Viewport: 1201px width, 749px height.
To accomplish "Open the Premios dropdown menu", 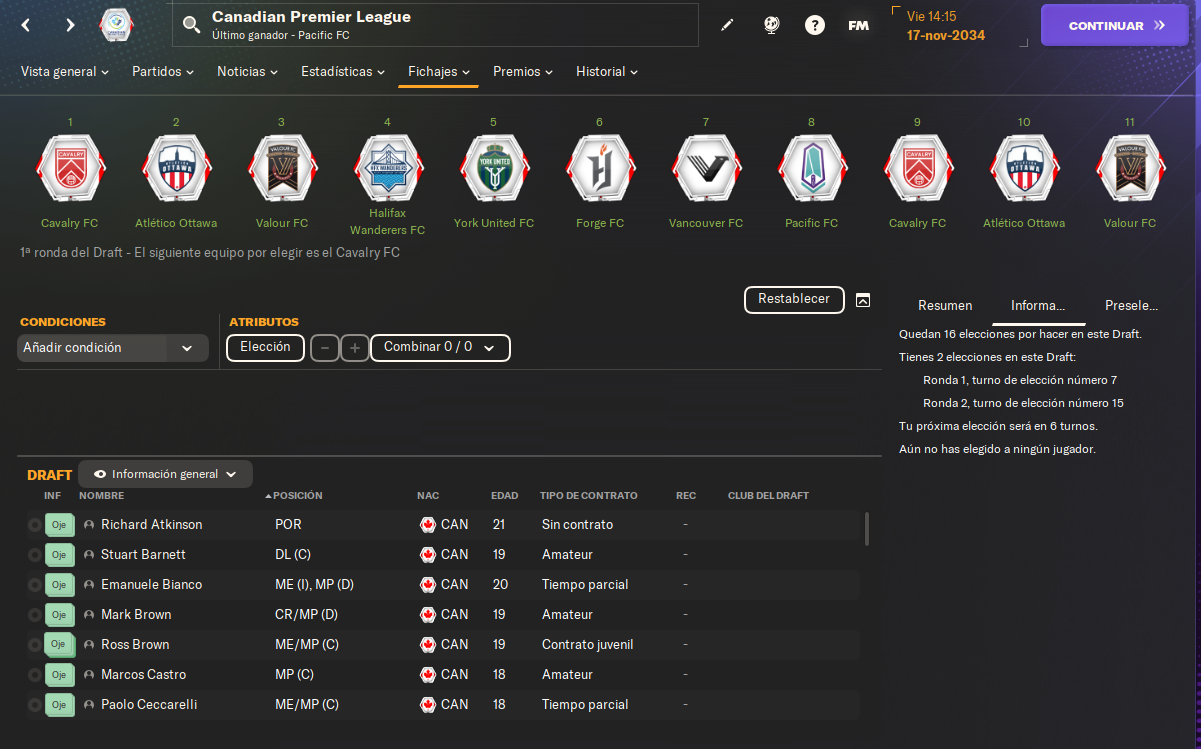I will click(523, 72).
